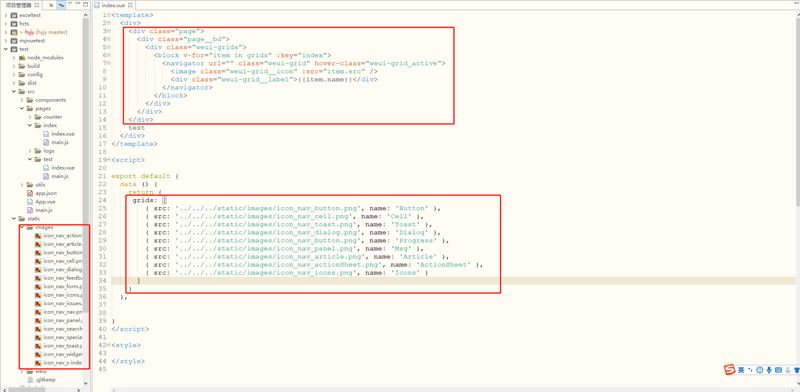Screen dimensions: 800x392
Task: Open icon_nav_icons image file in tree
Action: coord(63,295)
